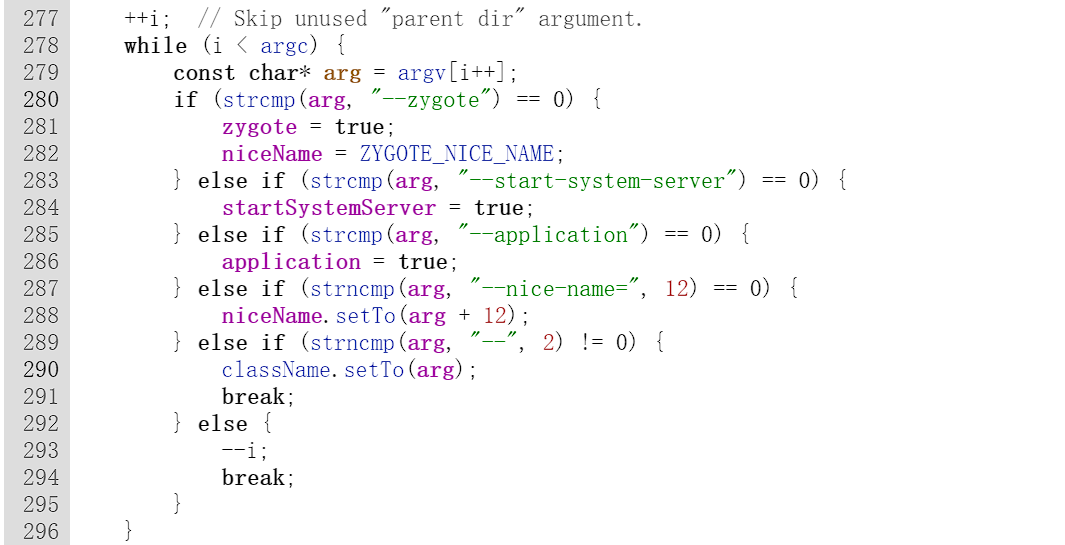Click the while keyword on line 278
The width and height of the screenshot is (1065, 545).
(155, 46)
